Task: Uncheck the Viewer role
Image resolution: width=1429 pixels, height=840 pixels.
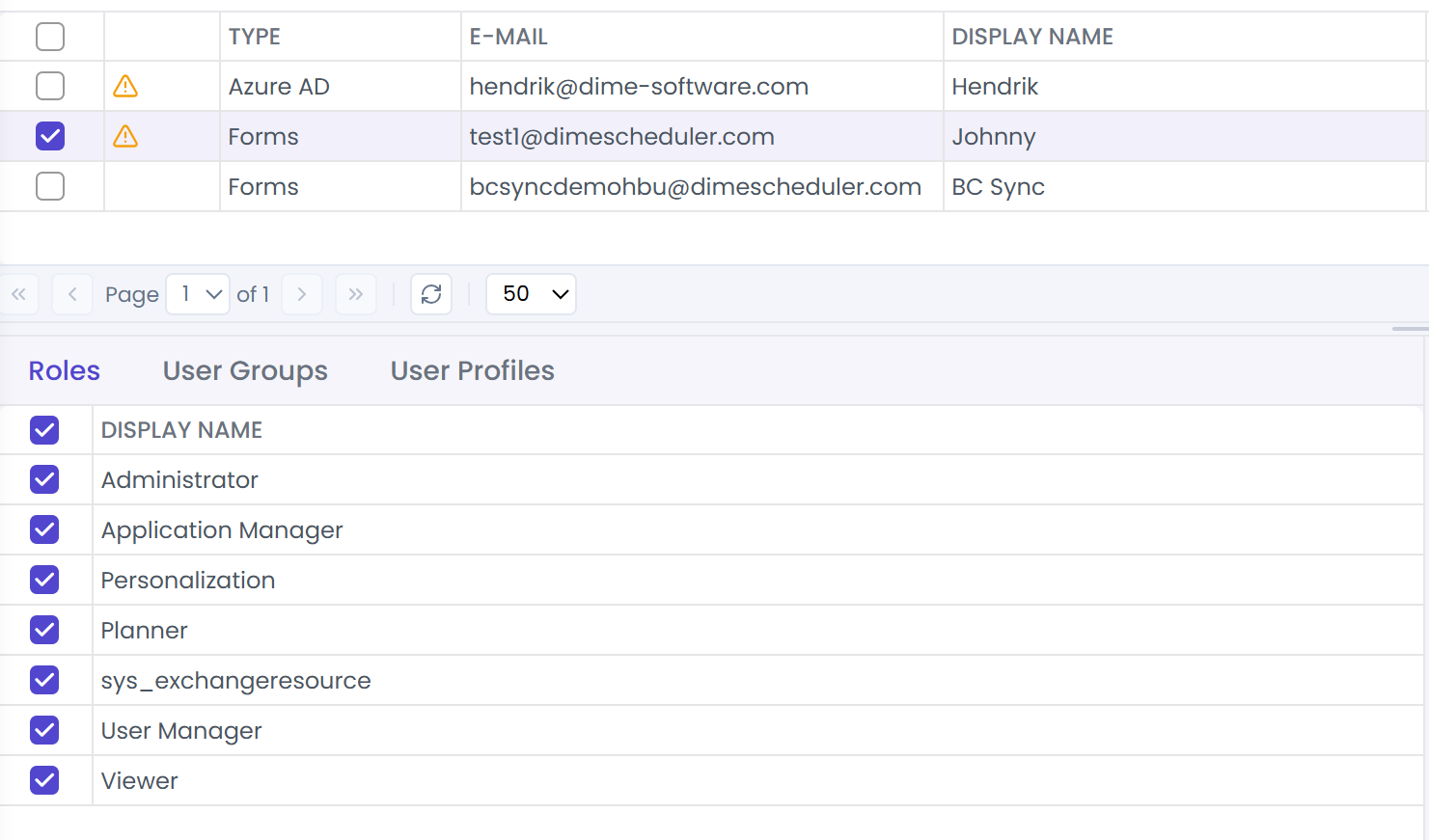Action: 44,781
